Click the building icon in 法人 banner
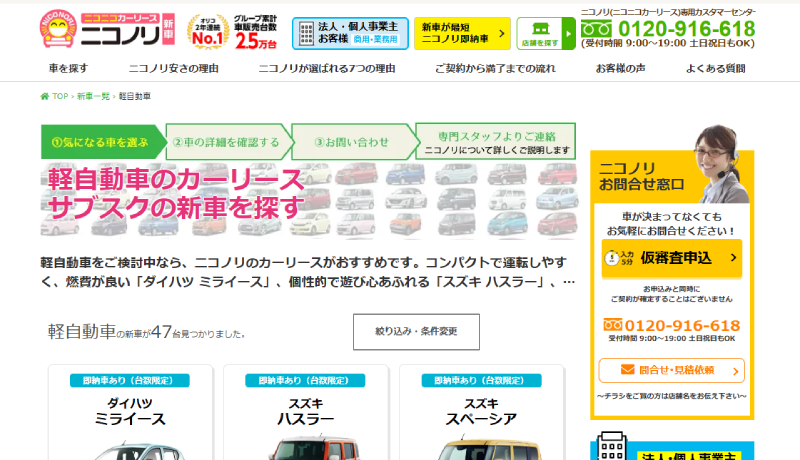This screenshot has height=460, width=800. (306, 34)
